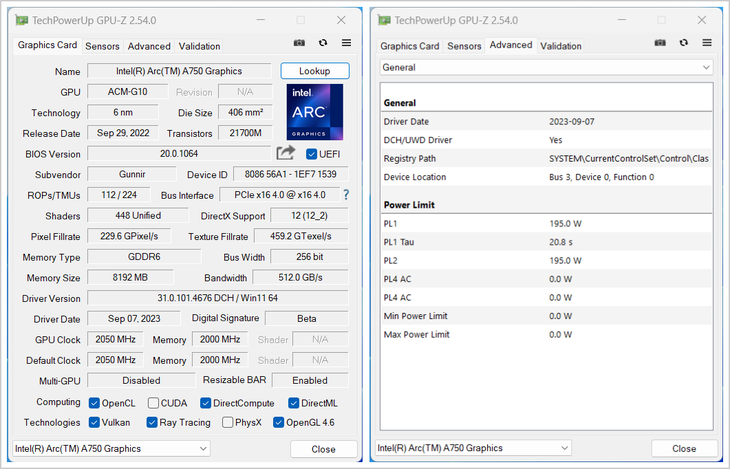This screenshot has width=730, height=469.
Task: Click the Lookup button
Action: [314, 71]
